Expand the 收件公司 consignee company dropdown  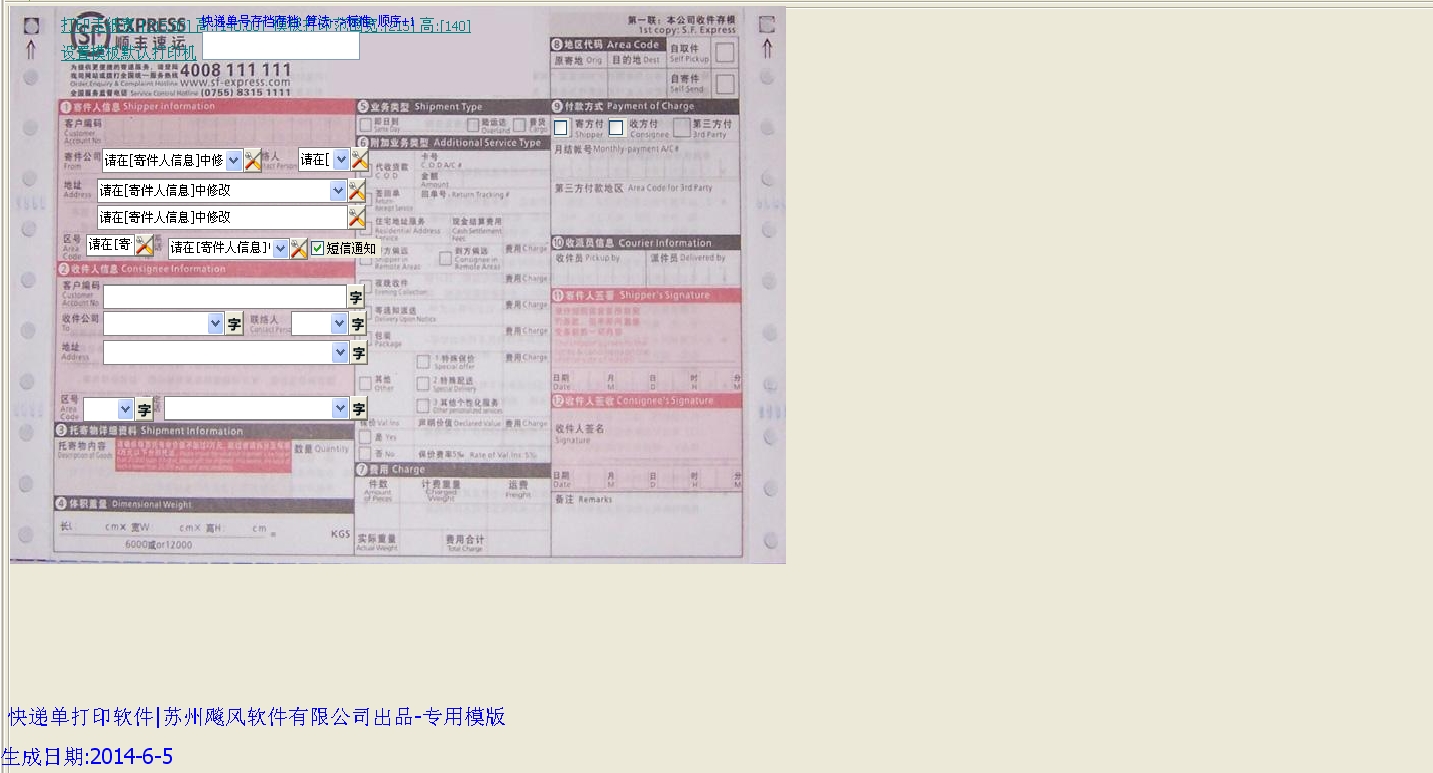pos(215,324)
